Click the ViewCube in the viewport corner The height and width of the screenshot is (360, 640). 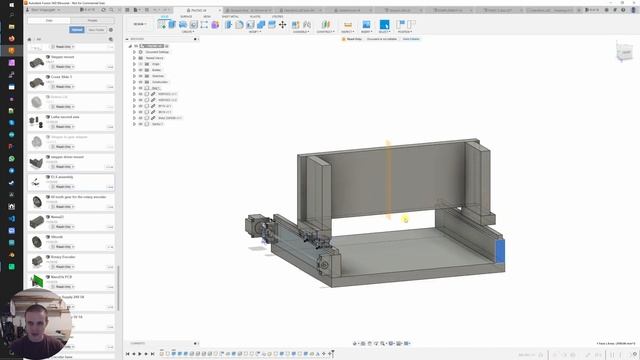point(624,52)
